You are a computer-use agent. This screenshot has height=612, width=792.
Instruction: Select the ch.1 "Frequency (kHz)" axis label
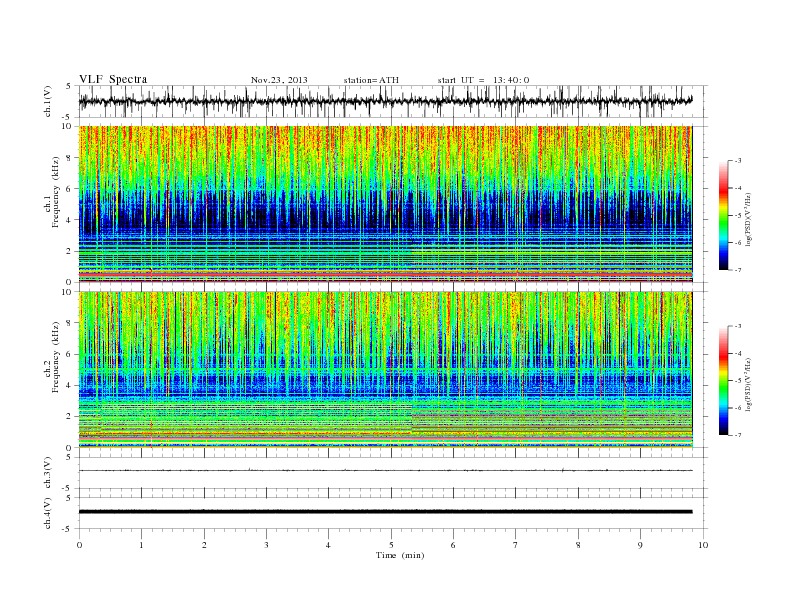[55, 192]
